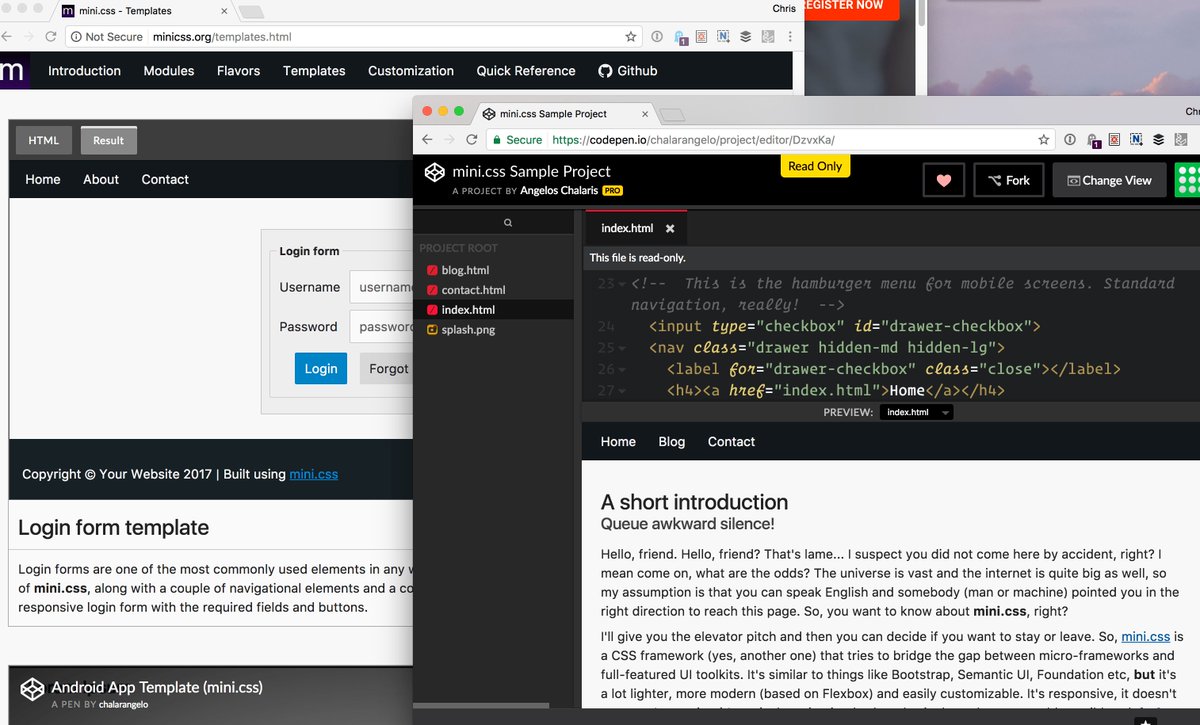Image resolution: width=1200 pixels, height=725 pixels.
Task: Close the mini.css - Templates browser tab
Action: click(x=223, y=11)
